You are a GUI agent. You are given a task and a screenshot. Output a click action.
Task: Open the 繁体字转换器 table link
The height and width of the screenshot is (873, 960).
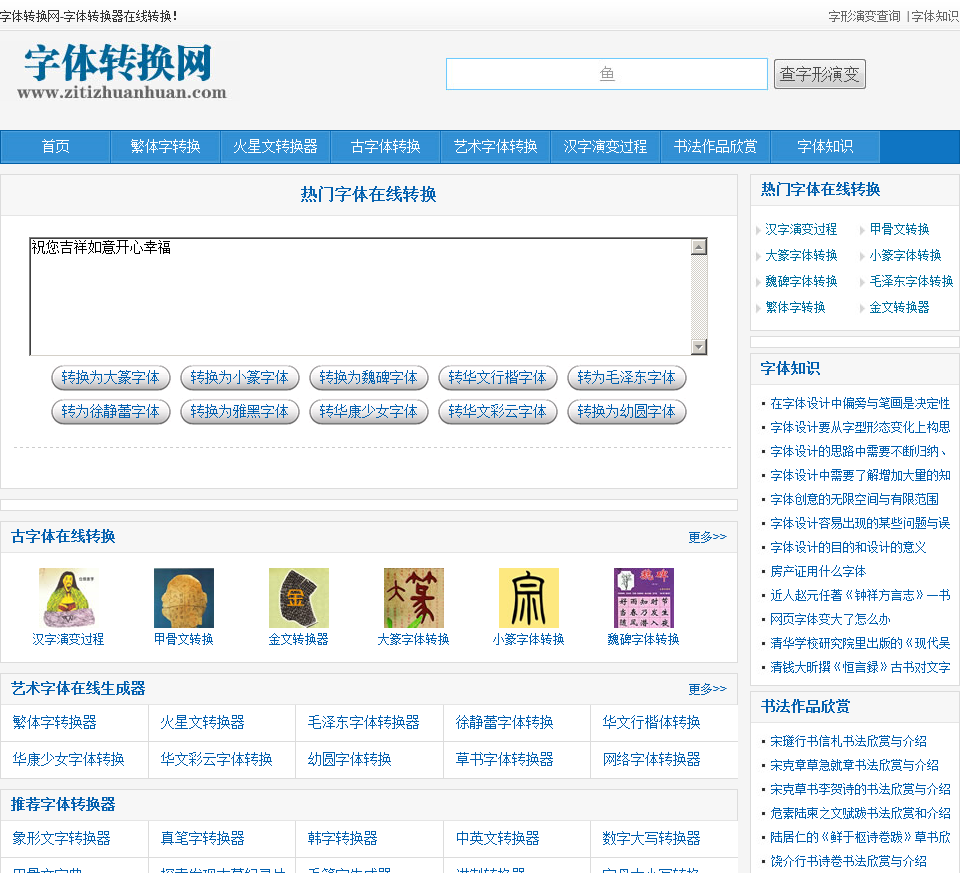tap(54, 722)
